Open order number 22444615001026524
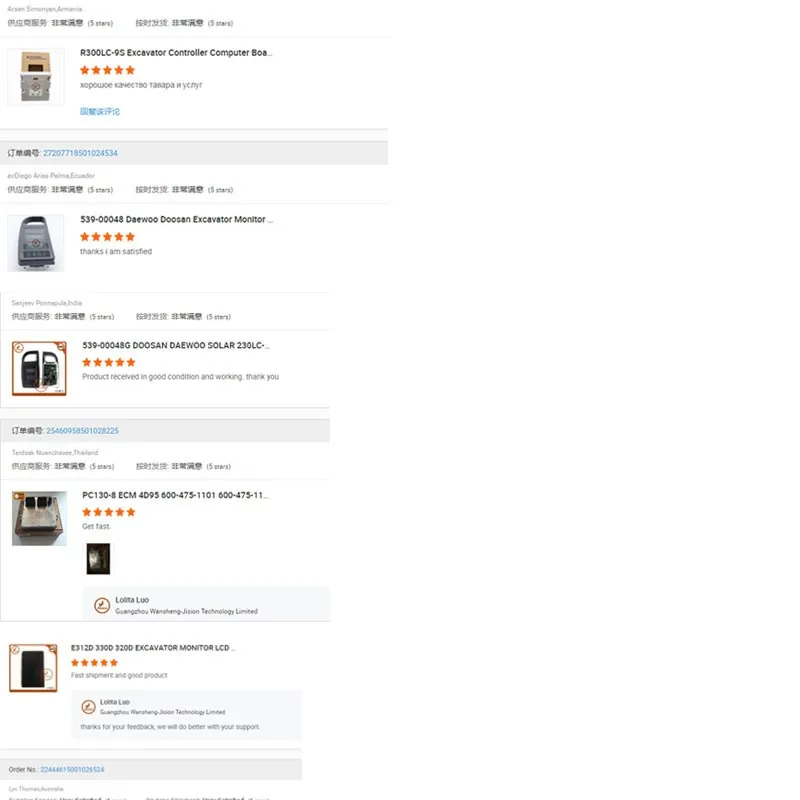The width and height of the screenshot is (800, 800). [72, 769]
